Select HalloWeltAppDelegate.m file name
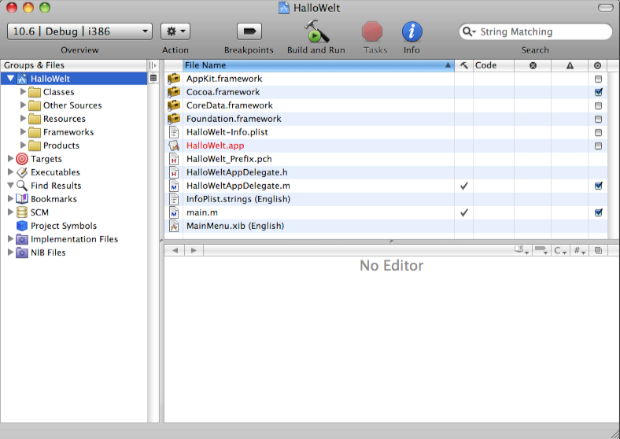The height and width of the screenshot is (439, 620). [238, 185]
